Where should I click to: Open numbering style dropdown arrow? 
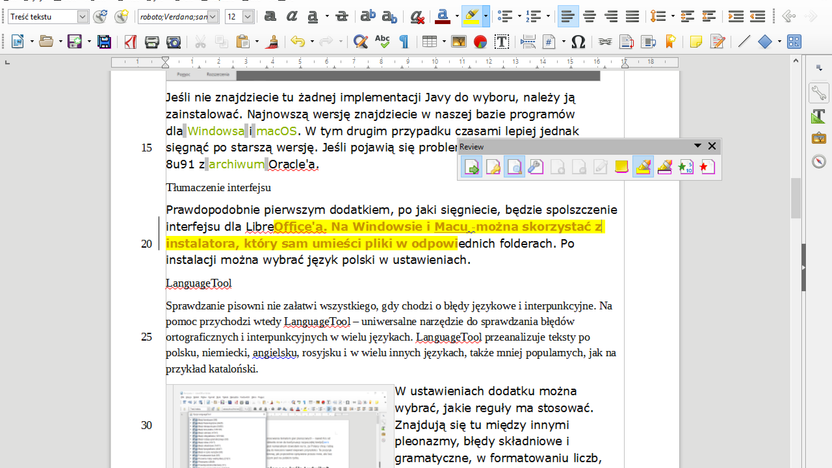click(548, 16)
